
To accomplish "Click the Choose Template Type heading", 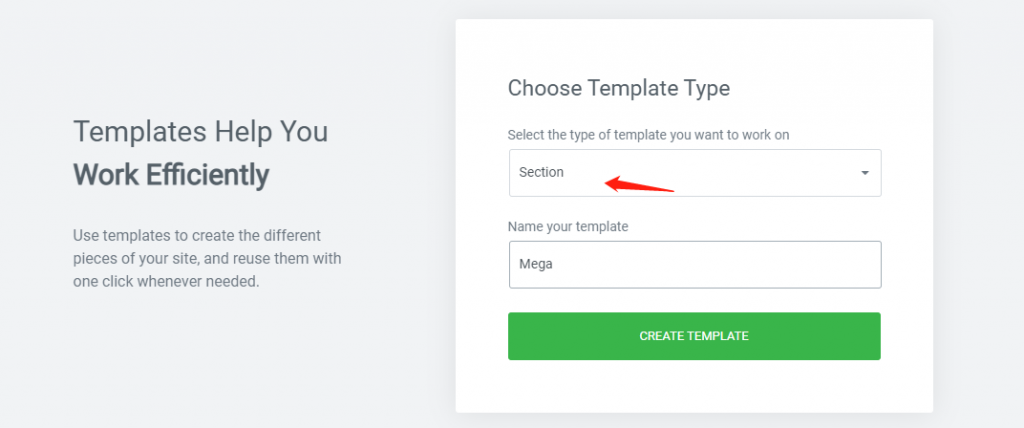I will click(618, 88).
